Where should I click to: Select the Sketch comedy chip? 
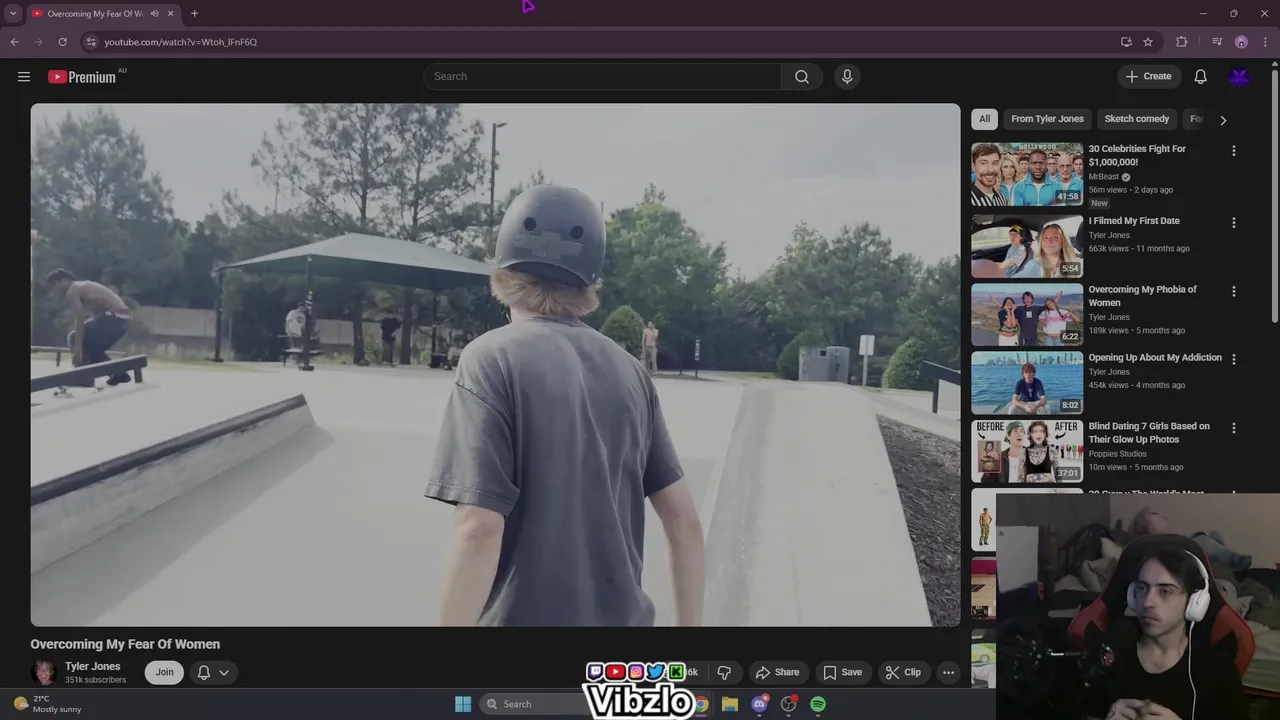click(1136, 119)
